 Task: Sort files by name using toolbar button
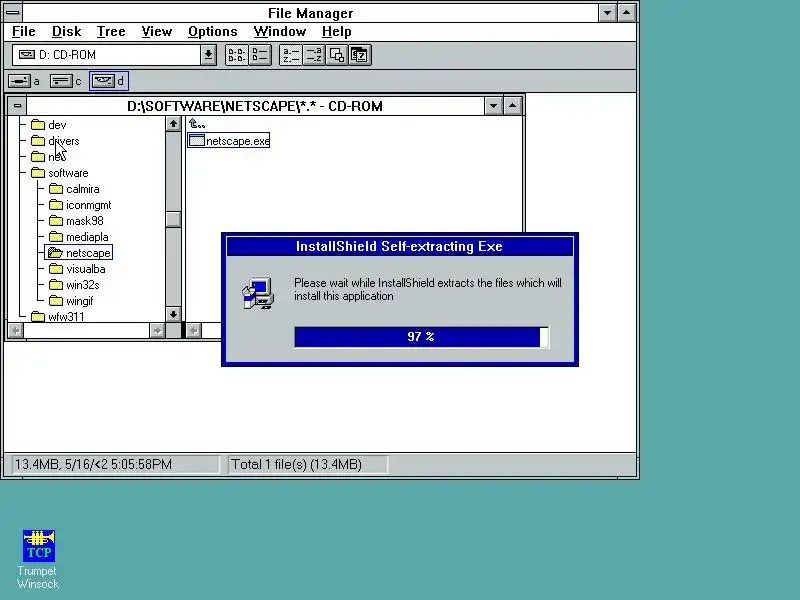coord(291,55)
